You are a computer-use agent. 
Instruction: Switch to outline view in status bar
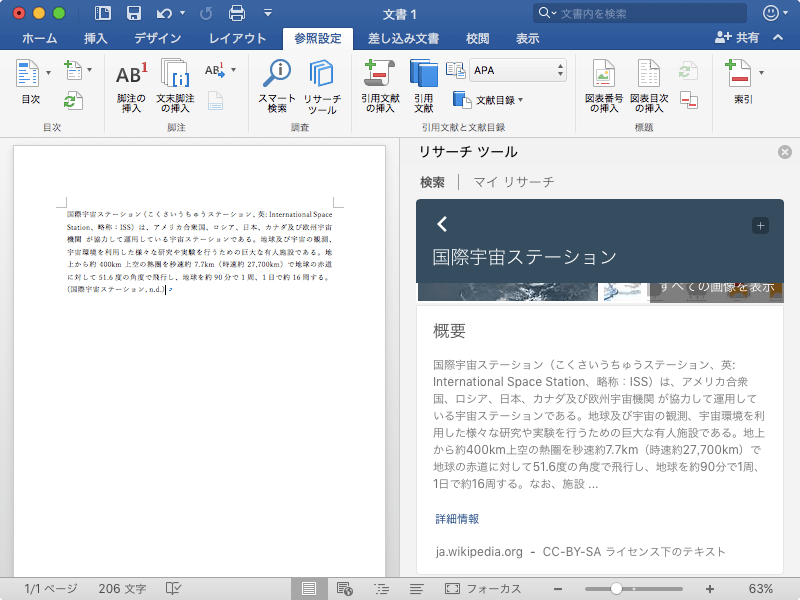(x=382, y=589)
